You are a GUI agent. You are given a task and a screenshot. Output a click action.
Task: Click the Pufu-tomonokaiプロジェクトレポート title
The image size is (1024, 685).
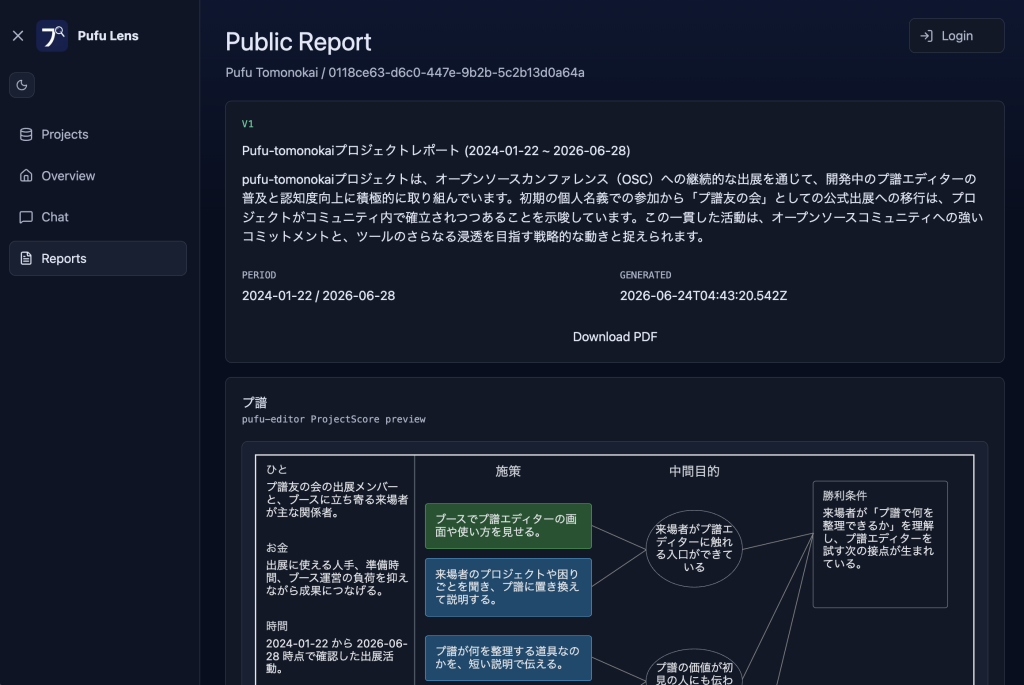pos(436,151)
